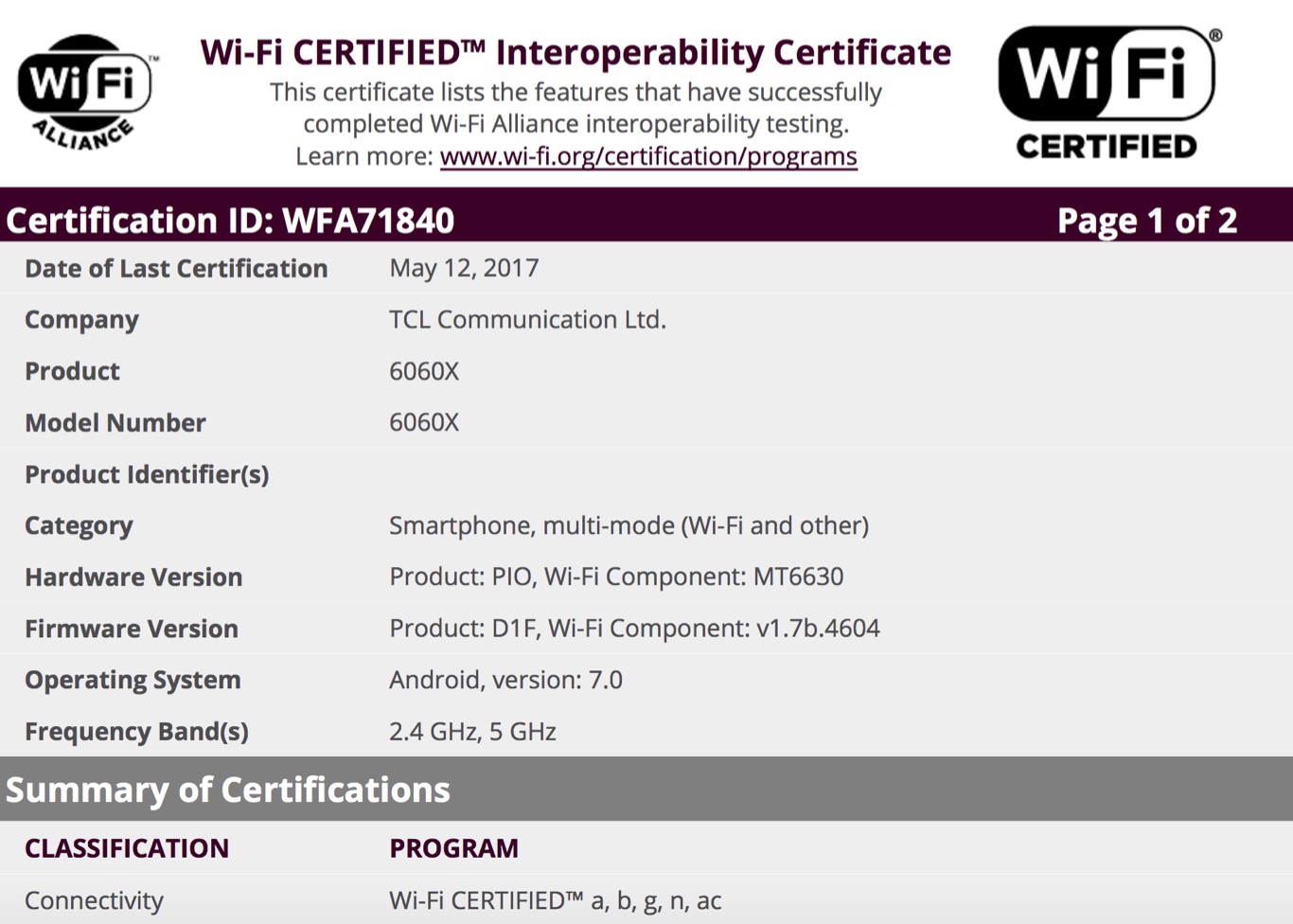Select the Company label
Screen dimensions: 1293x924
coord(81,320)
